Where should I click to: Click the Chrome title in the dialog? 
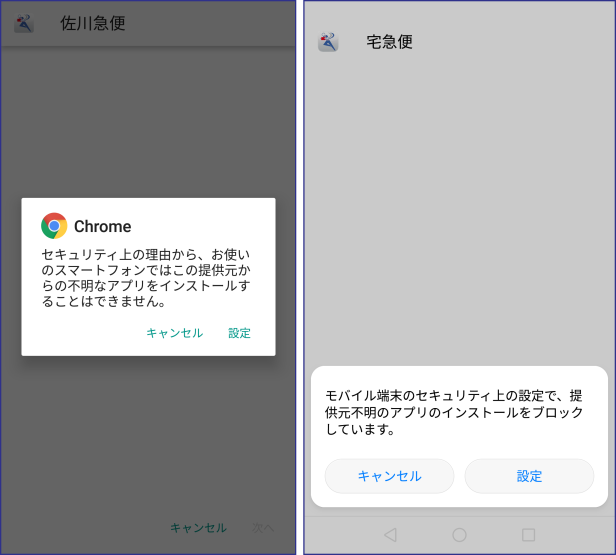(103, 226)
